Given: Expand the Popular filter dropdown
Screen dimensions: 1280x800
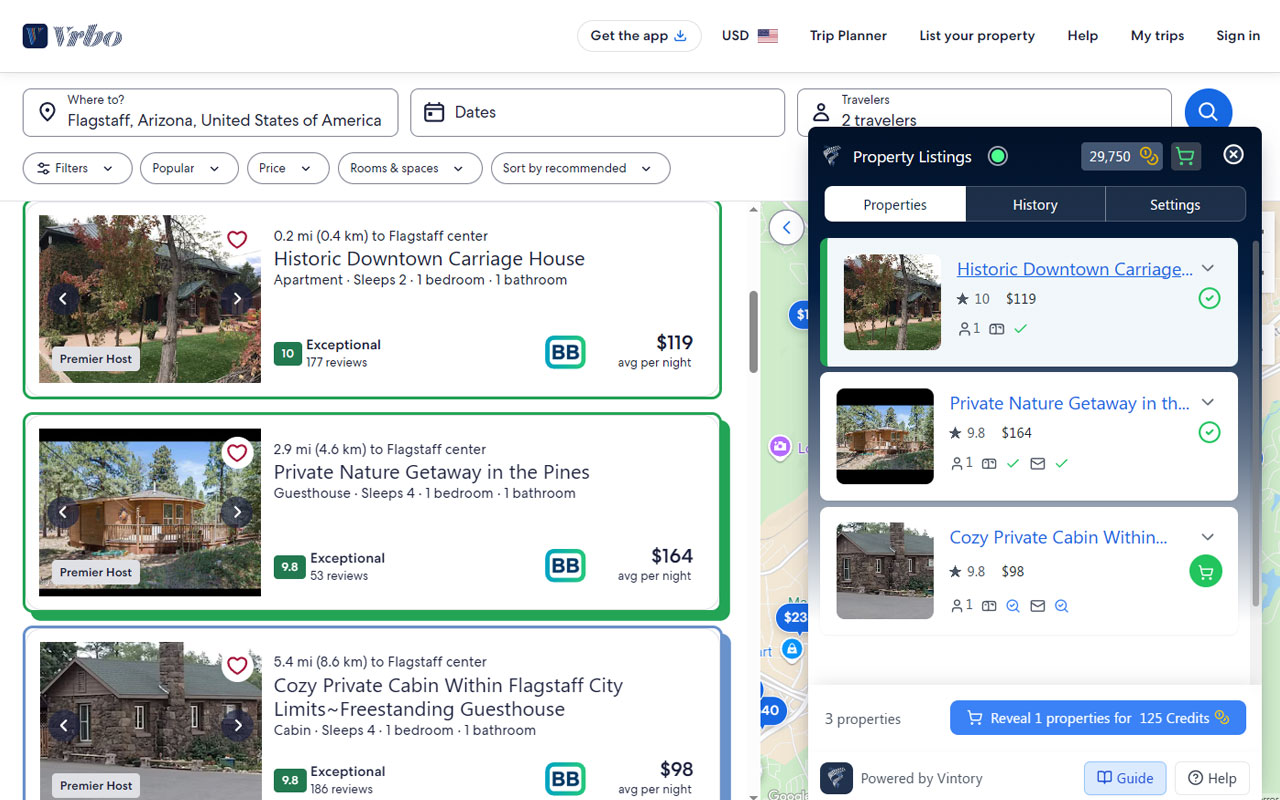Looking at the screenshot, I should (x=189, y=168).
